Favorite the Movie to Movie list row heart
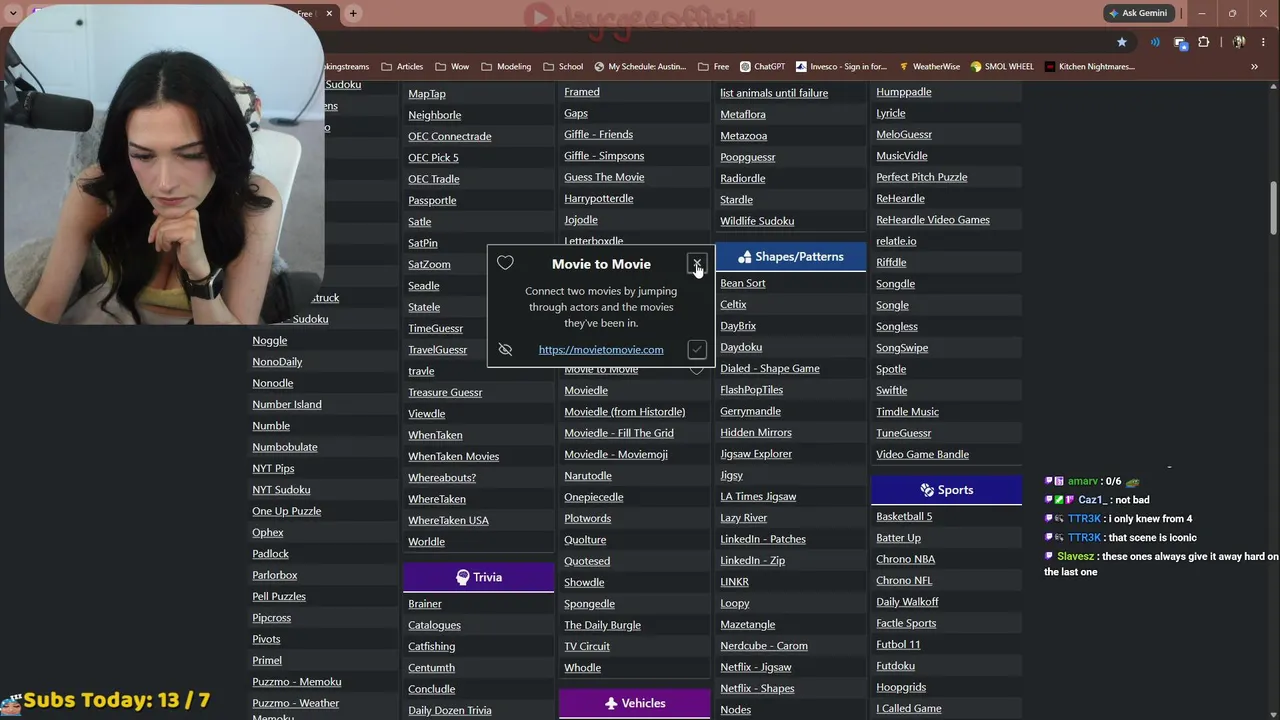Viewport: 1280px width, 720px height. tap(697, 370)
